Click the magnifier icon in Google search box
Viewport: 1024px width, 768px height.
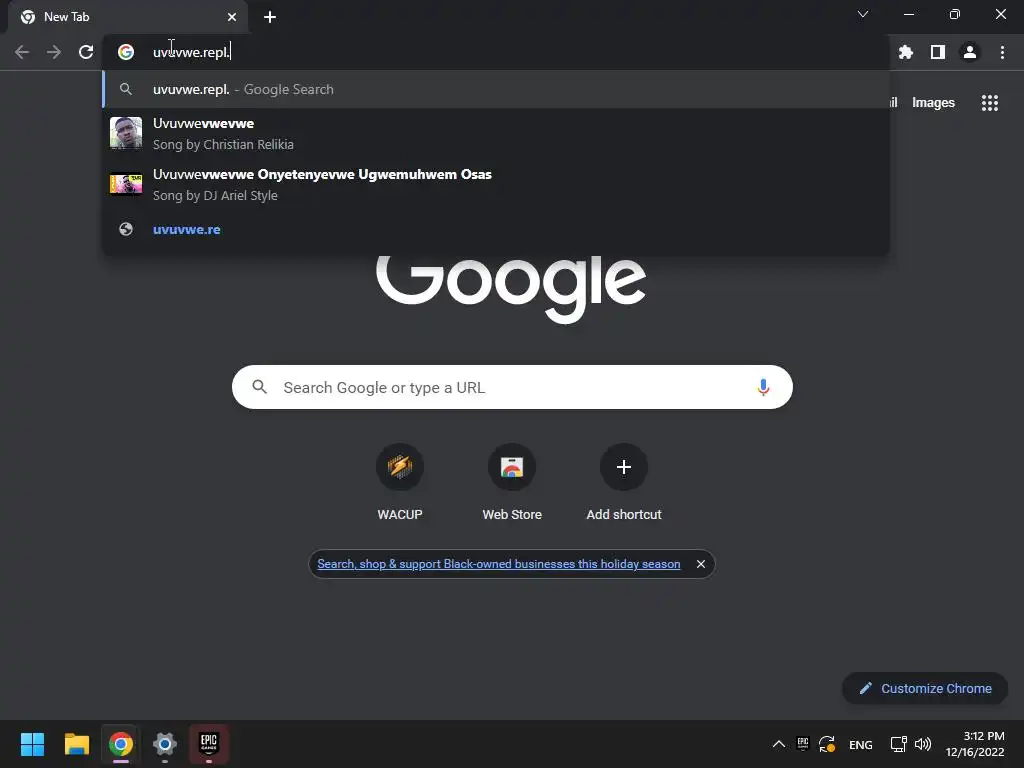(259, 387)
